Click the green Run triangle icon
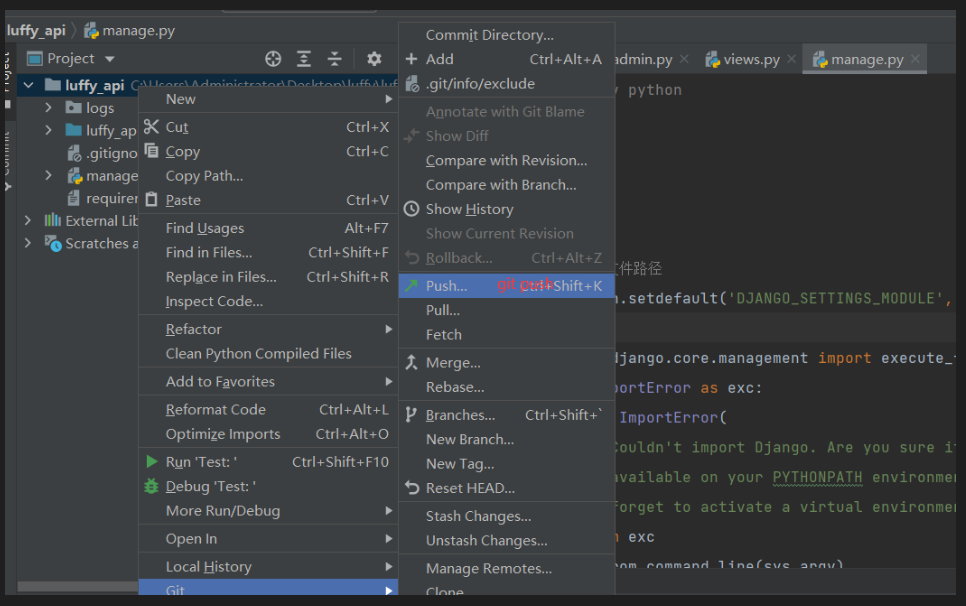 coord(152,461)
